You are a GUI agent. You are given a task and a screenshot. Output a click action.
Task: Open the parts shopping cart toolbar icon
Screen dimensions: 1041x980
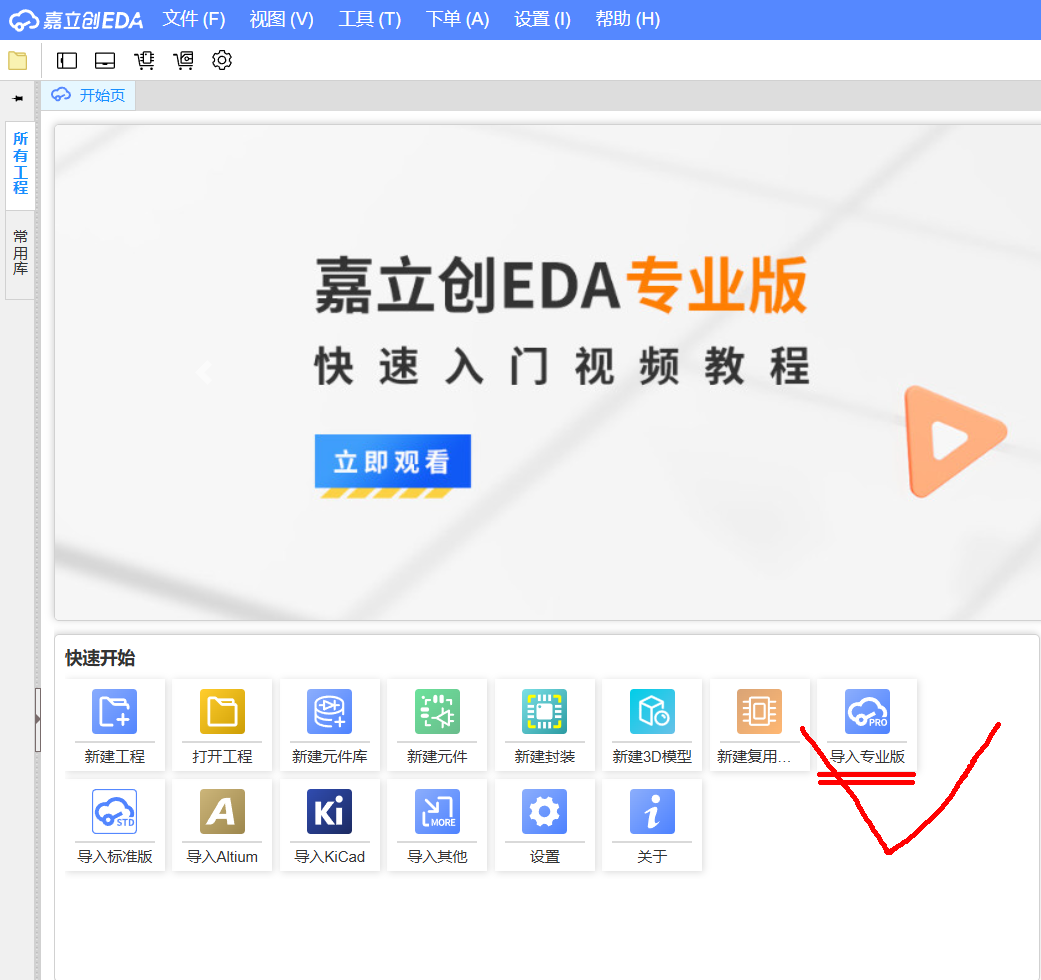(144, 60)
